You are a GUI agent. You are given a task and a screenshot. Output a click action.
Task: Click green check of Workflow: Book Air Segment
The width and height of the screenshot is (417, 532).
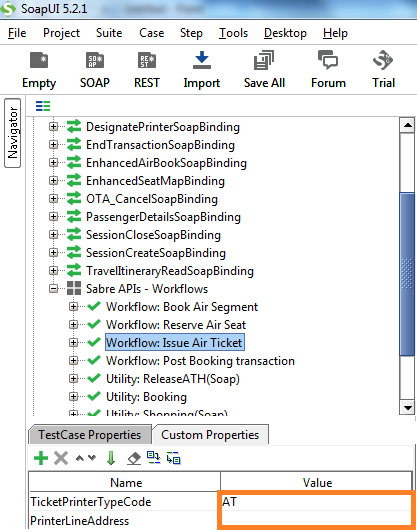pyautogui.click(x=94, y=306)
